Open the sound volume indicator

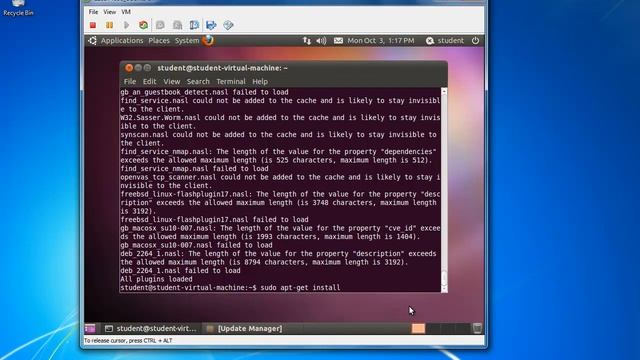(321, 40)
